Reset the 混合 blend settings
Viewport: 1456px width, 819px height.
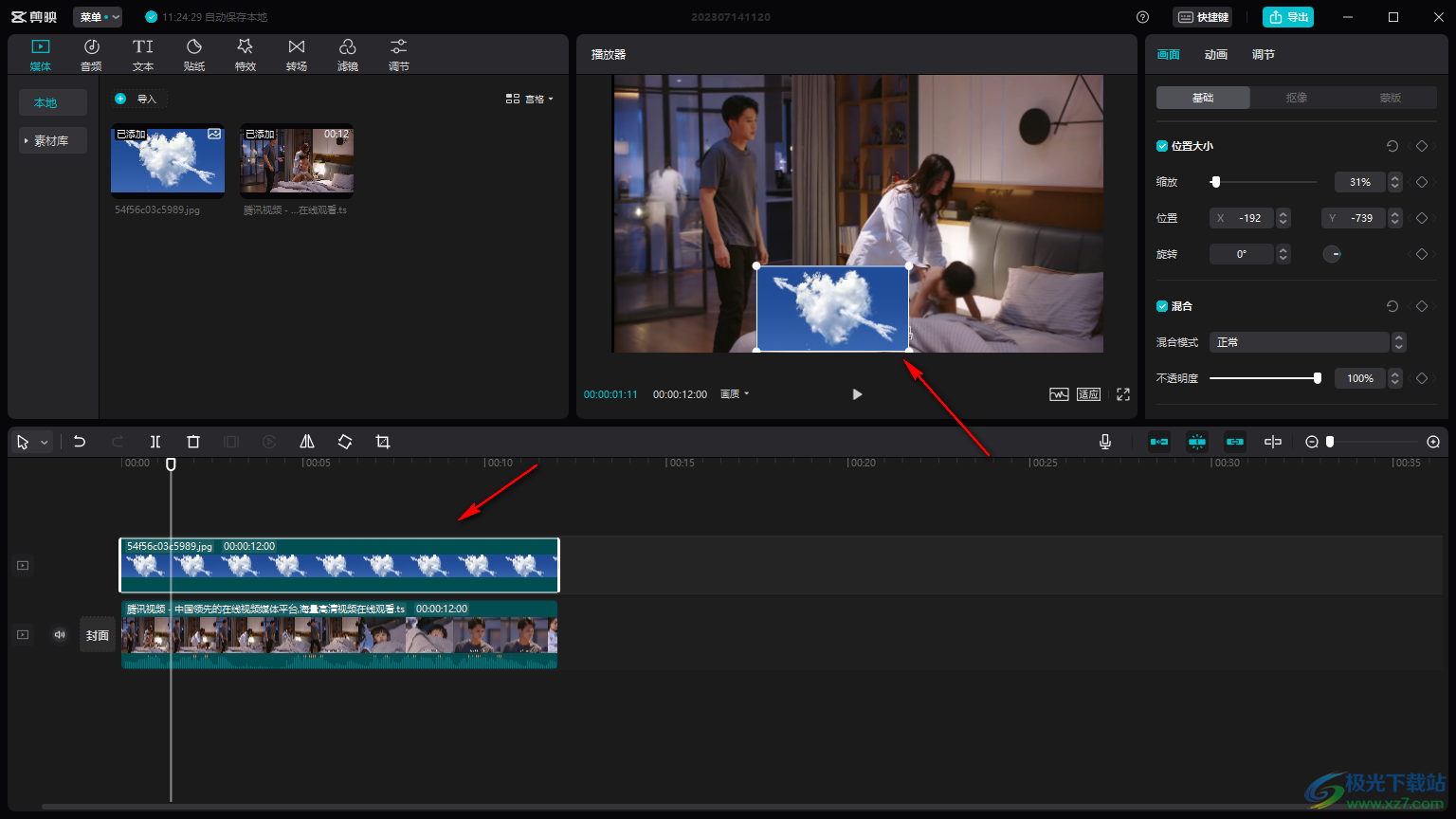pos(1392,306)
